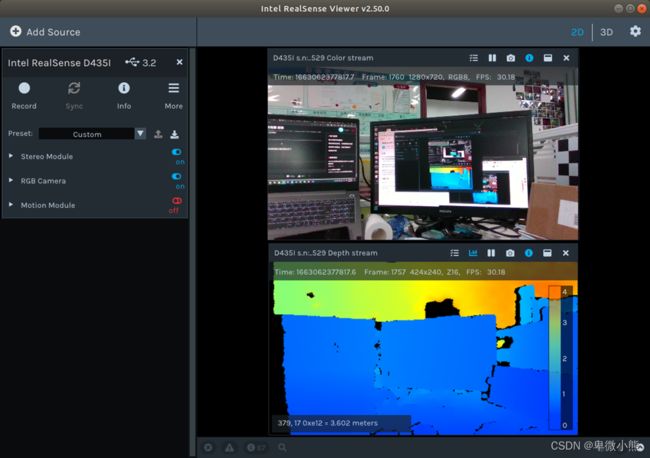Close the Depth stream panel
Viewport: 650px width, 458px height.
[x=565, y=253]
